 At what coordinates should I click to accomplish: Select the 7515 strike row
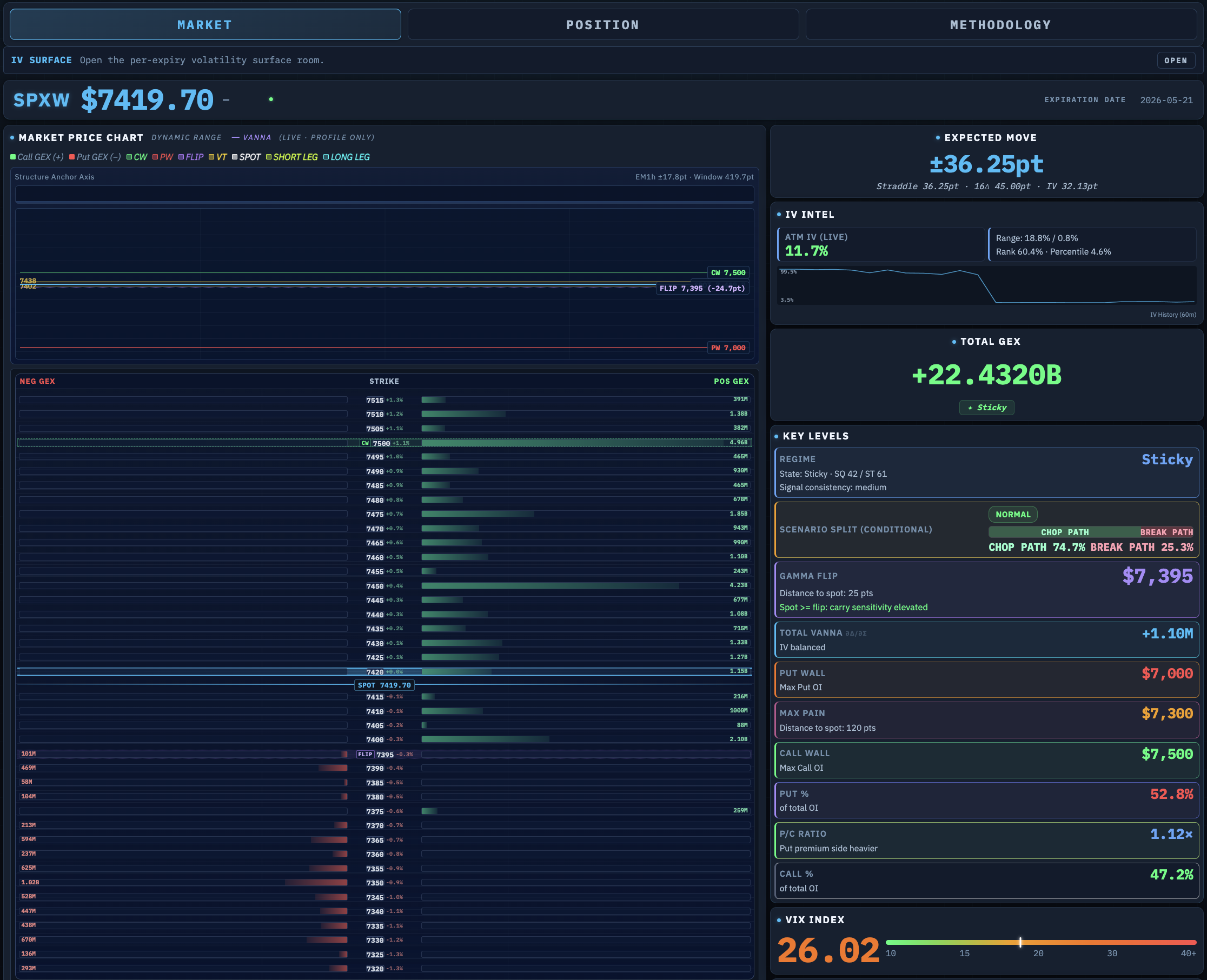pos(384,399)
